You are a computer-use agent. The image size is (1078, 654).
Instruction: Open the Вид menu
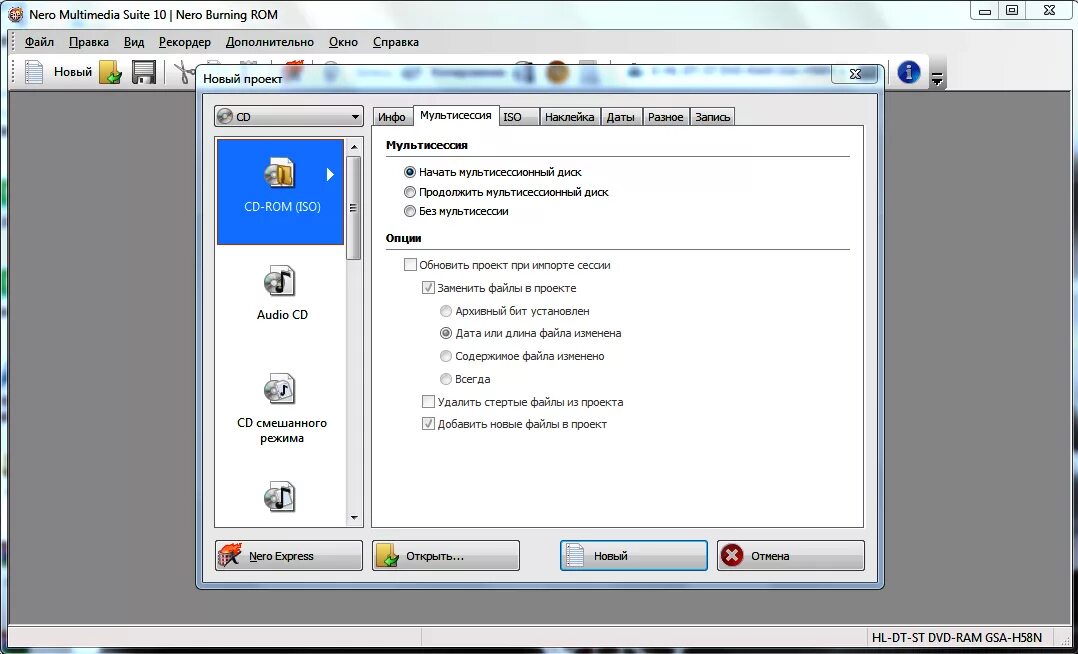(x=134, y=42)
